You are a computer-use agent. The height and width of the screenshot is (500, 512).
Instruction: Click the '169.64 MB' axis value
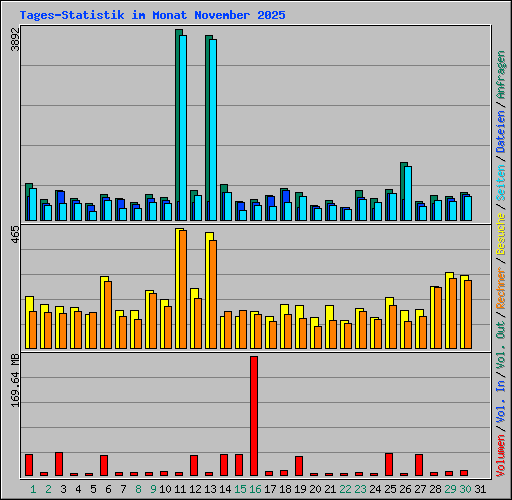(x=15, y=380)
